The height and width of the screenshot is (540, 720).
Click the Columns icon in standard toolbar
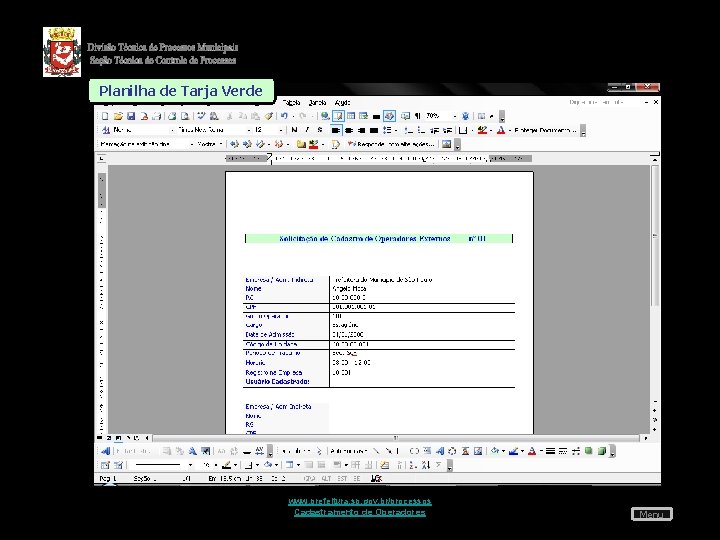tap(377, 116)
